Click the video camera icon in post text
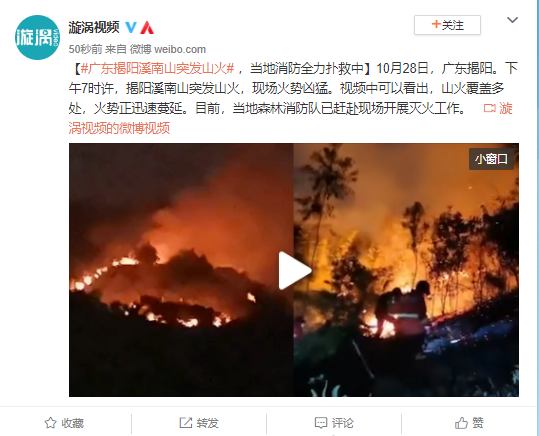Image resolution: width=539 pixels, height=436 pixels. (x=489, y=108)
